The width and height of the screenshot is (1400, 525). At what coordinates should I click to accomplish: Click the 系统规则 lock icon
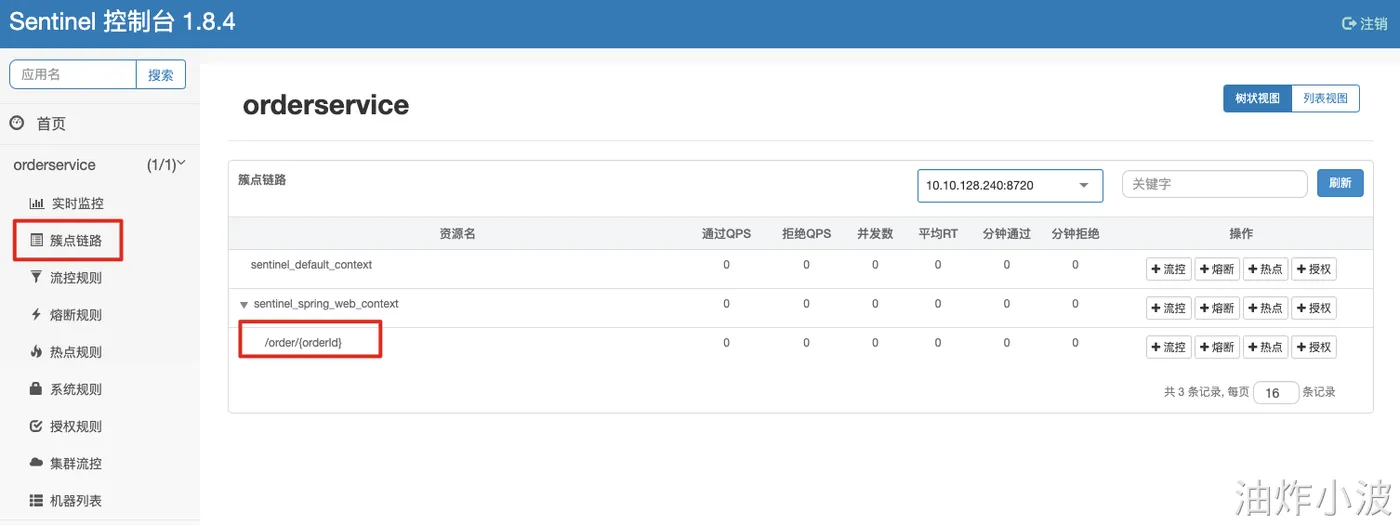(x=37, y=389)
